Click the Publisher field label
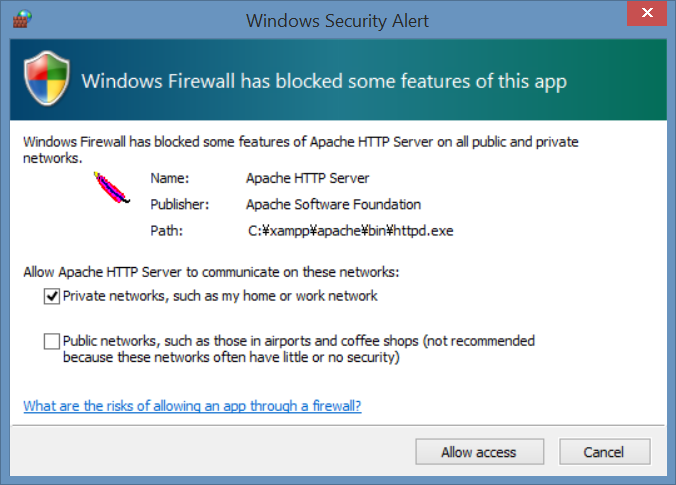The image size is (676, 485). (179, 204)
